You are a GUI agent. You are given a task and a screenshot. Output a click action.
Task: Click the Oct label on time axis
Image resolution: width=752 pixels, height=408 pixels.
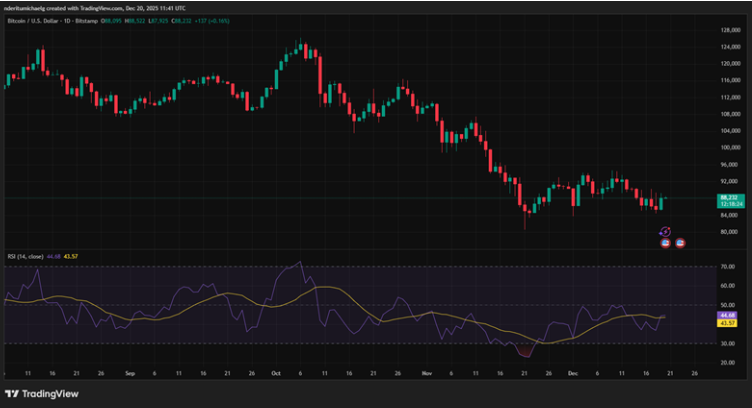(275, 371)
